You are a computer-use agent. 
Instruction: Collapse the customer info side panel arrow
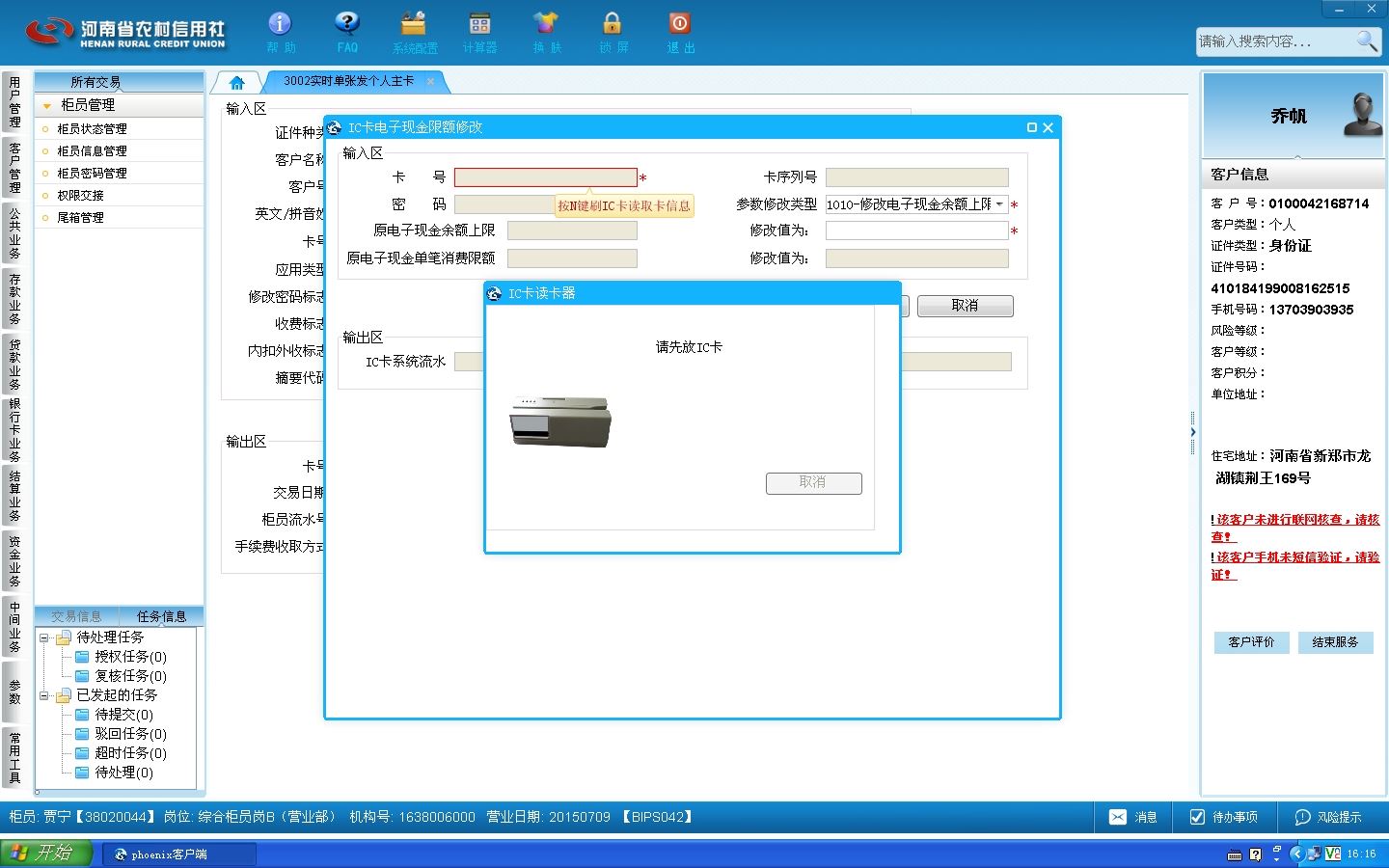point(1192,432)
